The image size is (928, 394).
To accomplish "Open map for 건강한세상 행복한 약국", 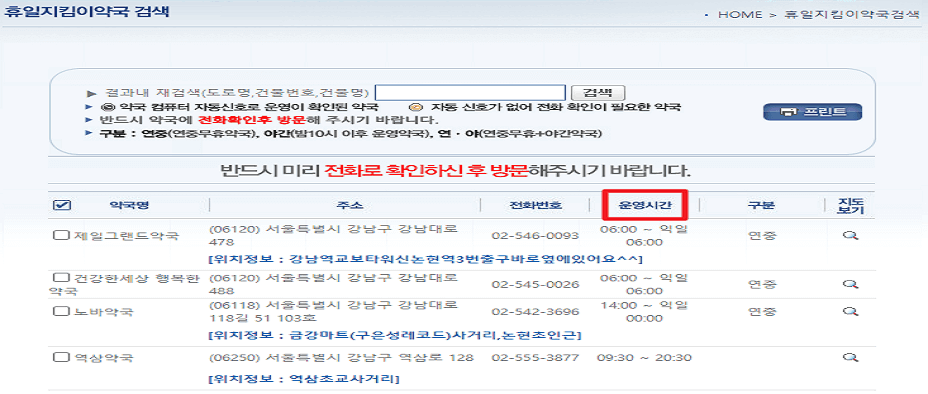I will 850,284.
